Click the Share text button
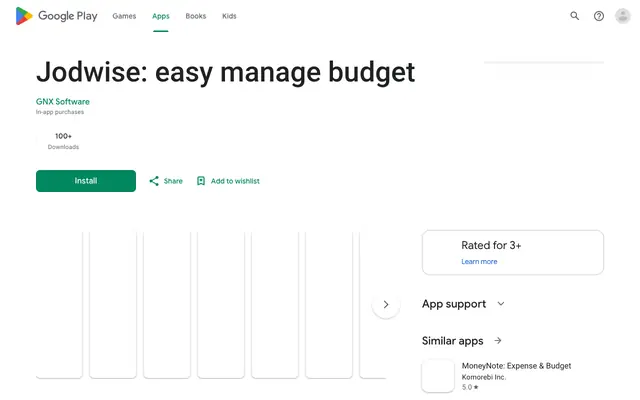Image resolution: width=640 pixels, height=400 pixels. coord(173,181)
